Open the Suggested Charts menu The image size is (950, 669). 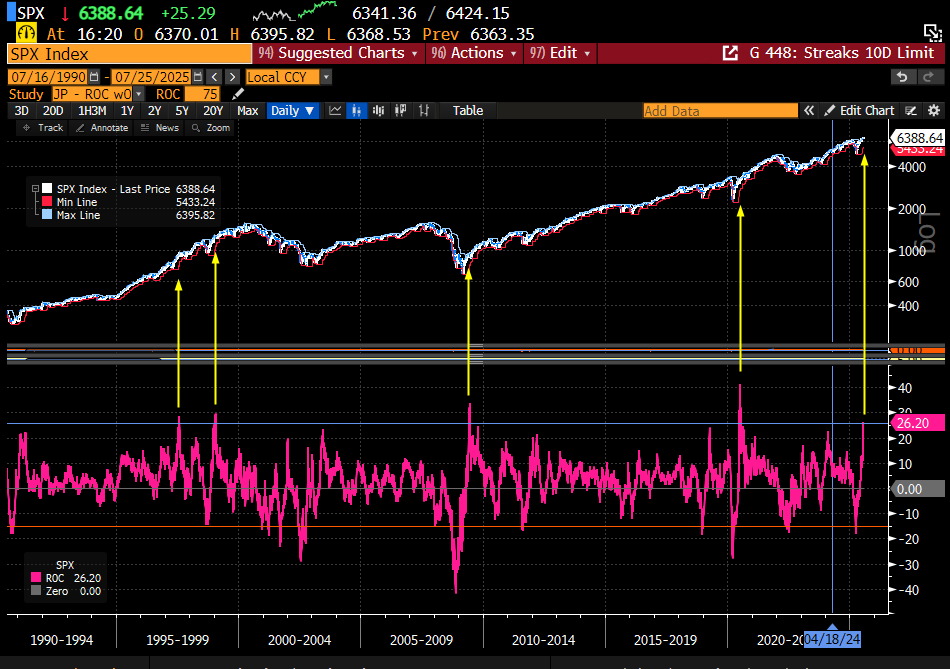[x=337, y=53]
